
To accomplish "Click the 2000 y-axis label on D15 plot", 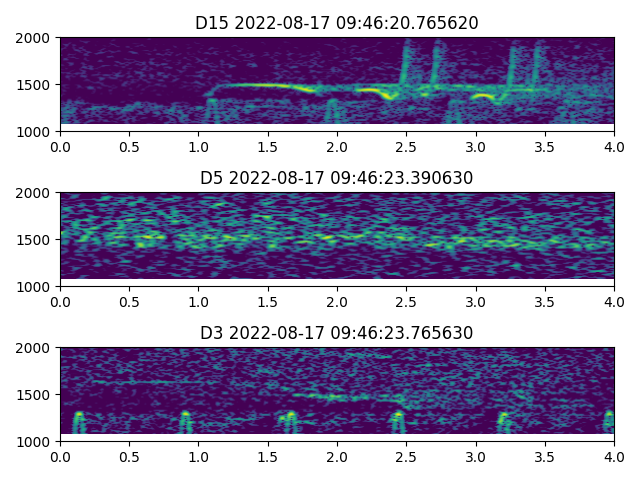I will tap(36, 38).
